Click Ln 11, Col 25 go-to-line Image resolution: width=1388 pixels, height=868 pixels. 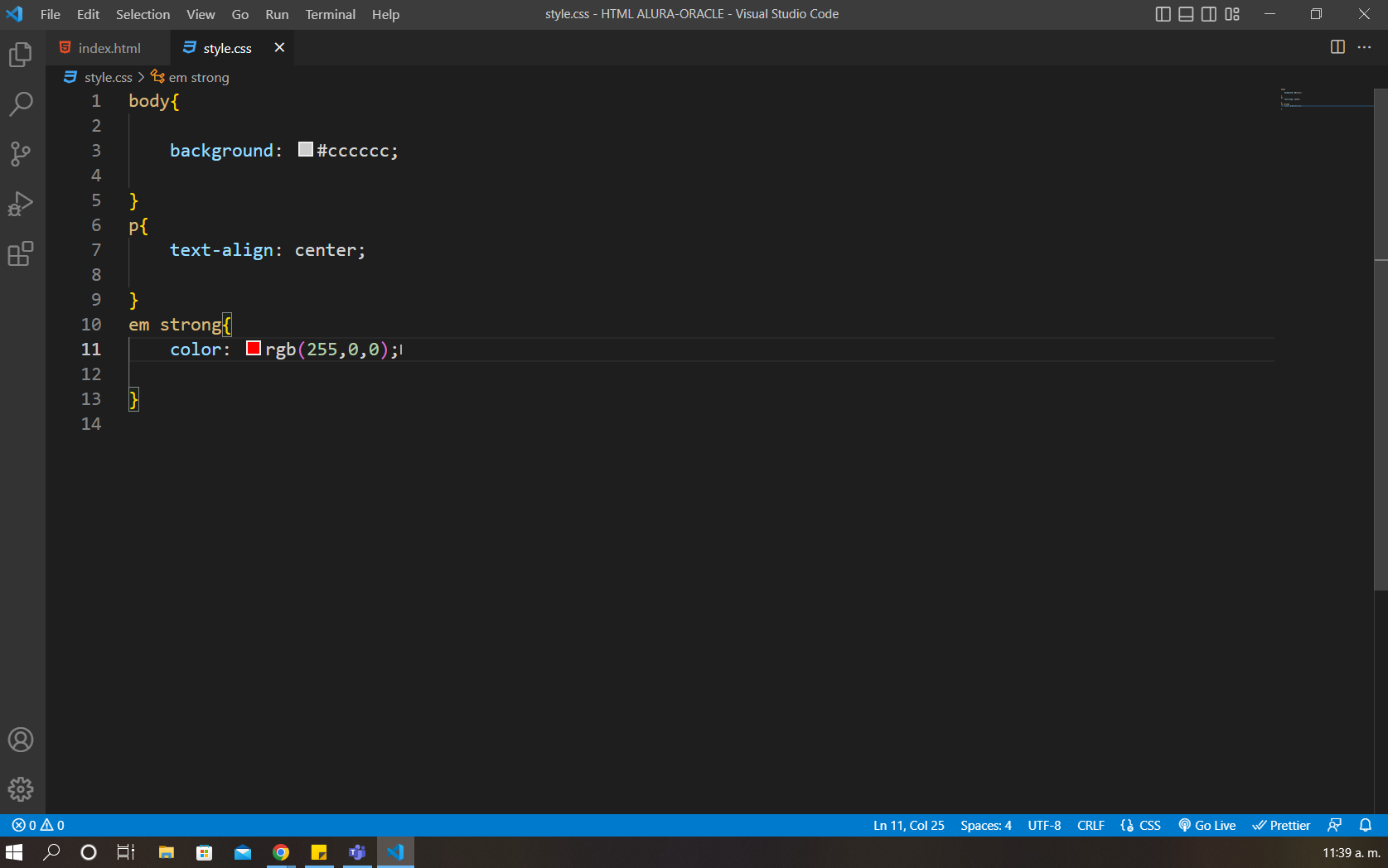(908, 825)
